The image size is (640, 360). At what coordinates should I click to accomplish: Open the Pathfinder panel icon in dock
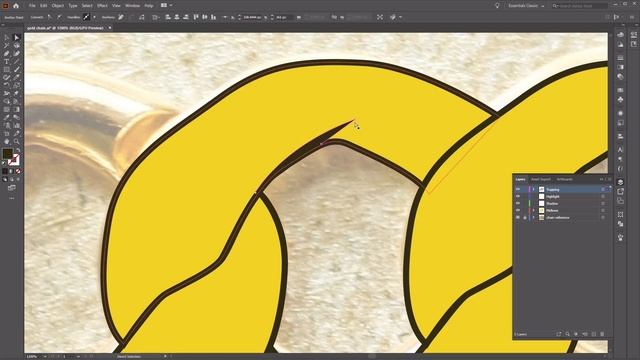(620, 224)
